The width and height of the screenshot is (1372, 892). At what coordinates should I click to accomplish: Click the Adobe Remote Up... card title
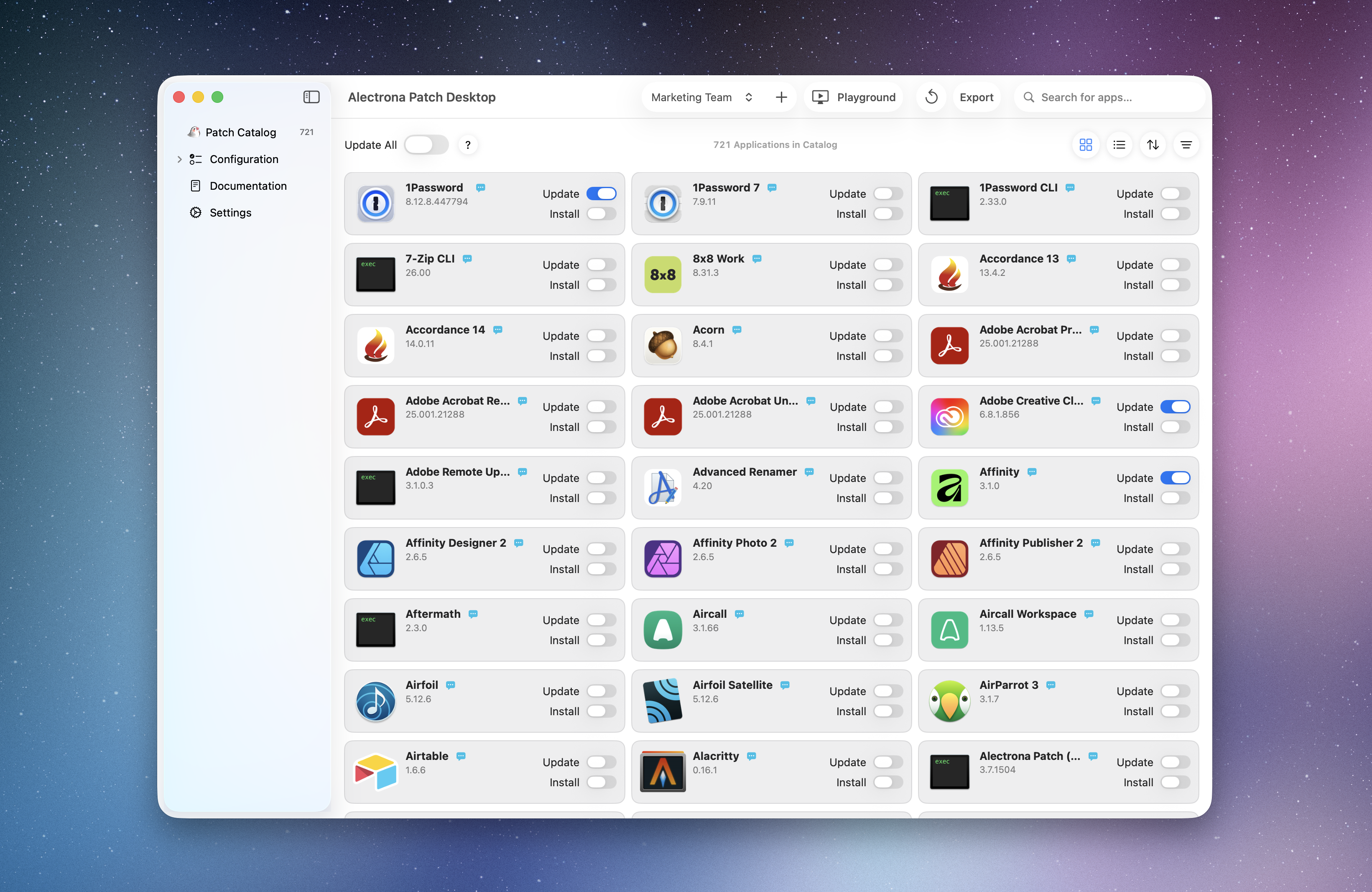[x=457, y=471]
